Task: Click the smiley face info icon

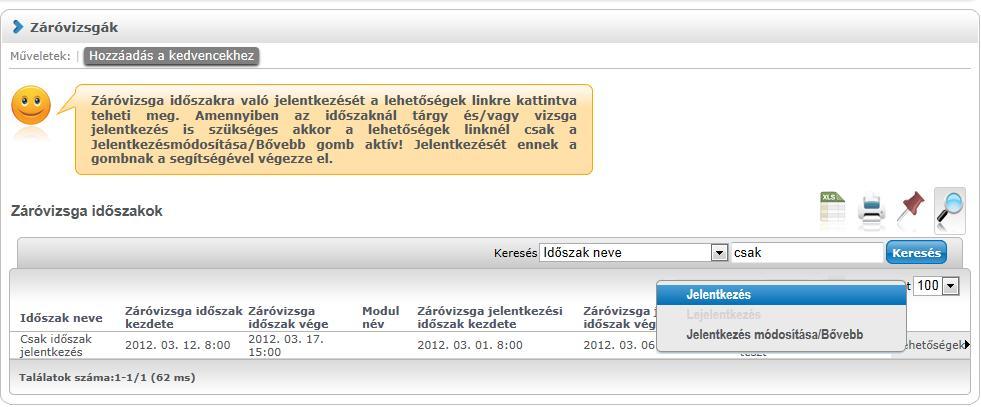Action: [x=31, y=105]
